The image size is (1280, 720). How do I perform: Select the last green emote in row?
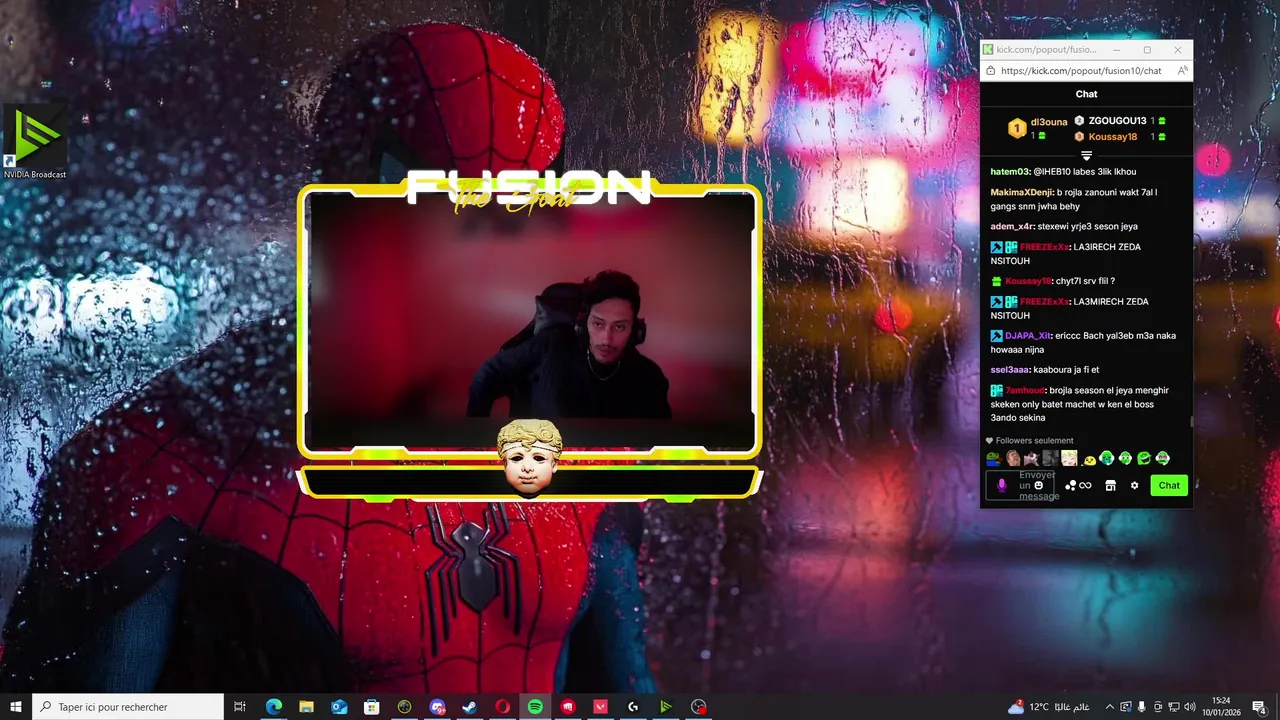point(1163,459)
